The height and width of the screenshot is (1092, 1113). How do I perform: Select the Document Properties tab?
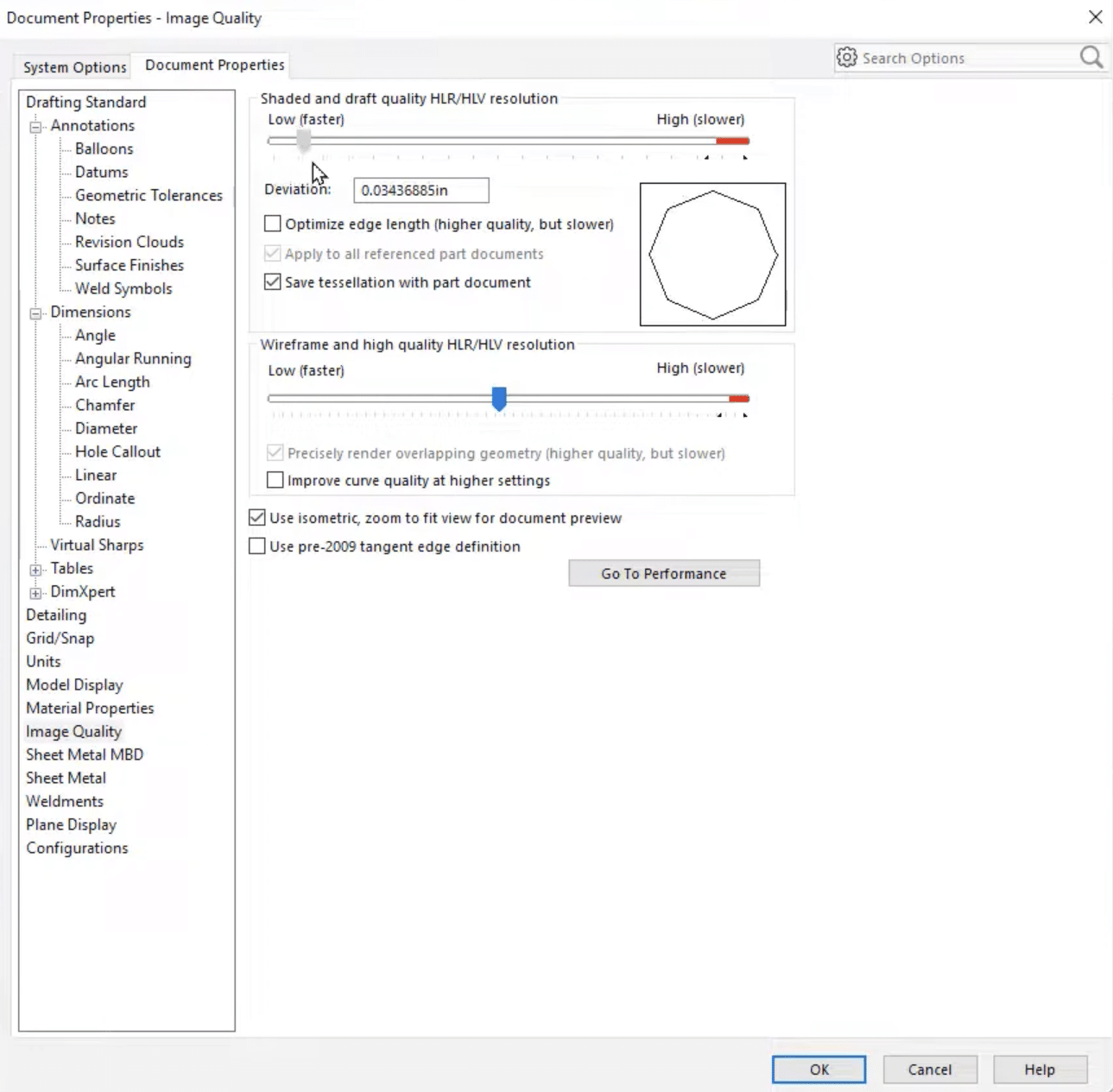pyautogui.click(x=213, y=64)
